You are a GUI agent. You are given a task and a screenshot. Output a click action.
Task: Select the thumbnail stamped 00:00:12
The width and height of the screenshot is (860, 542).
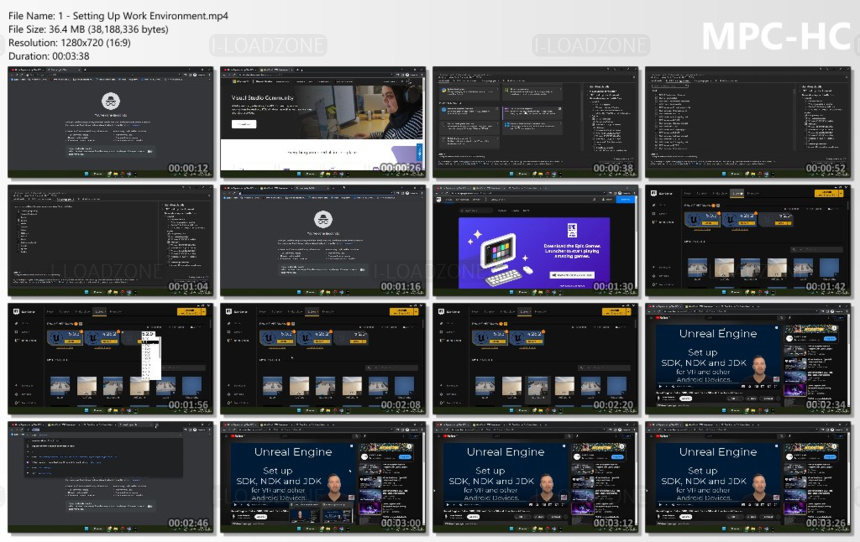pyautogui.click(x=111, y=122)
